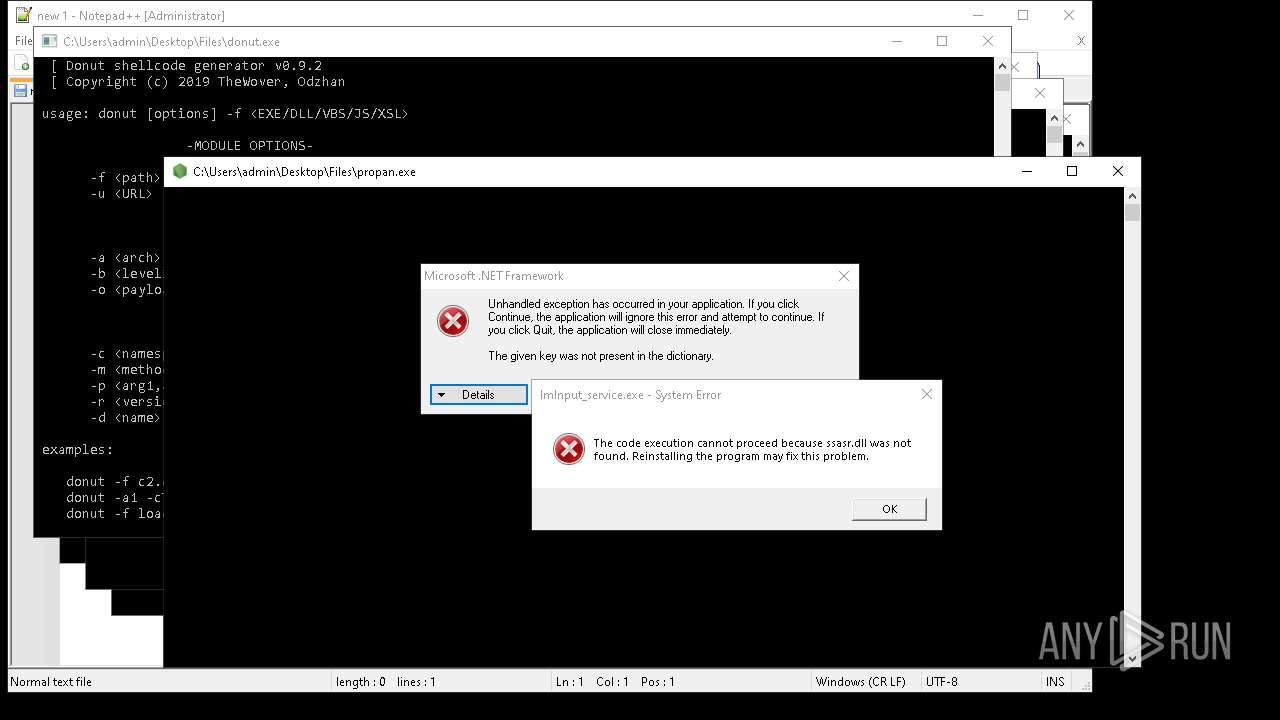This screenshot has height=720, width=1280.
Task: Close the donut.exe console window
Action: 988,41
